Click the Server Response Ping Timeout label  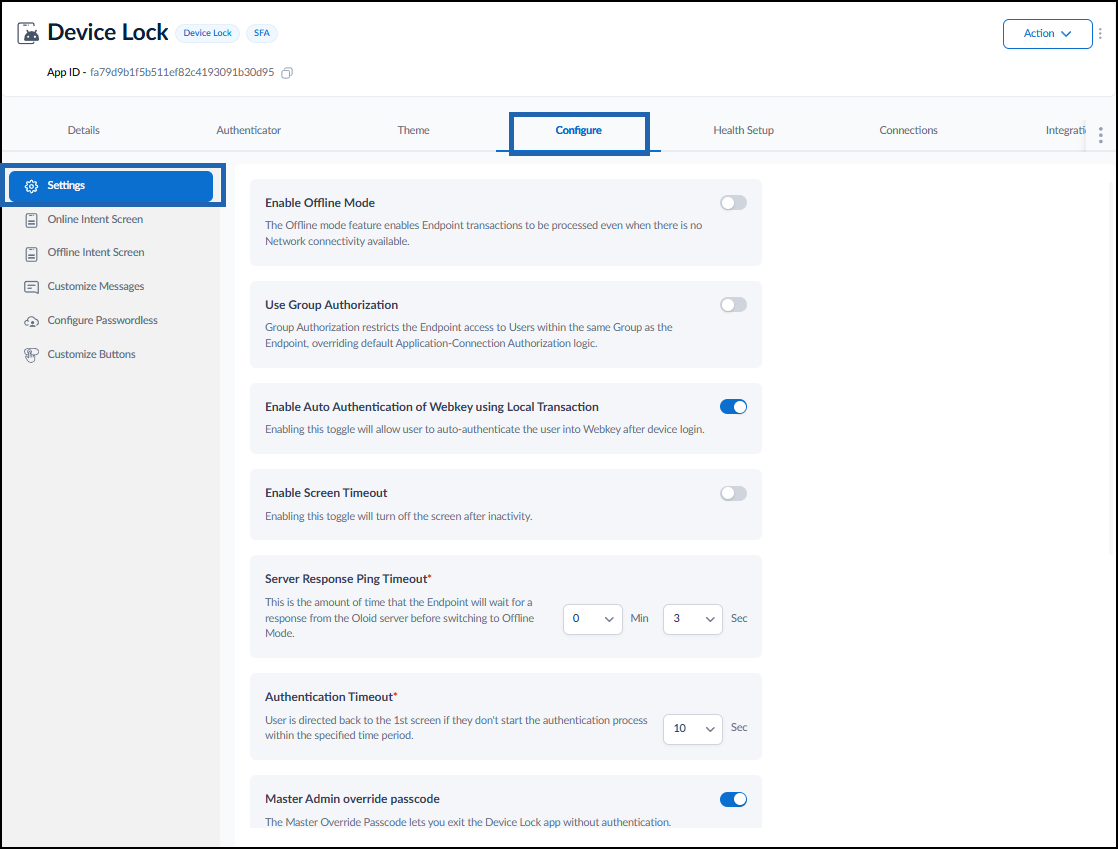click(x=348, y=580)
